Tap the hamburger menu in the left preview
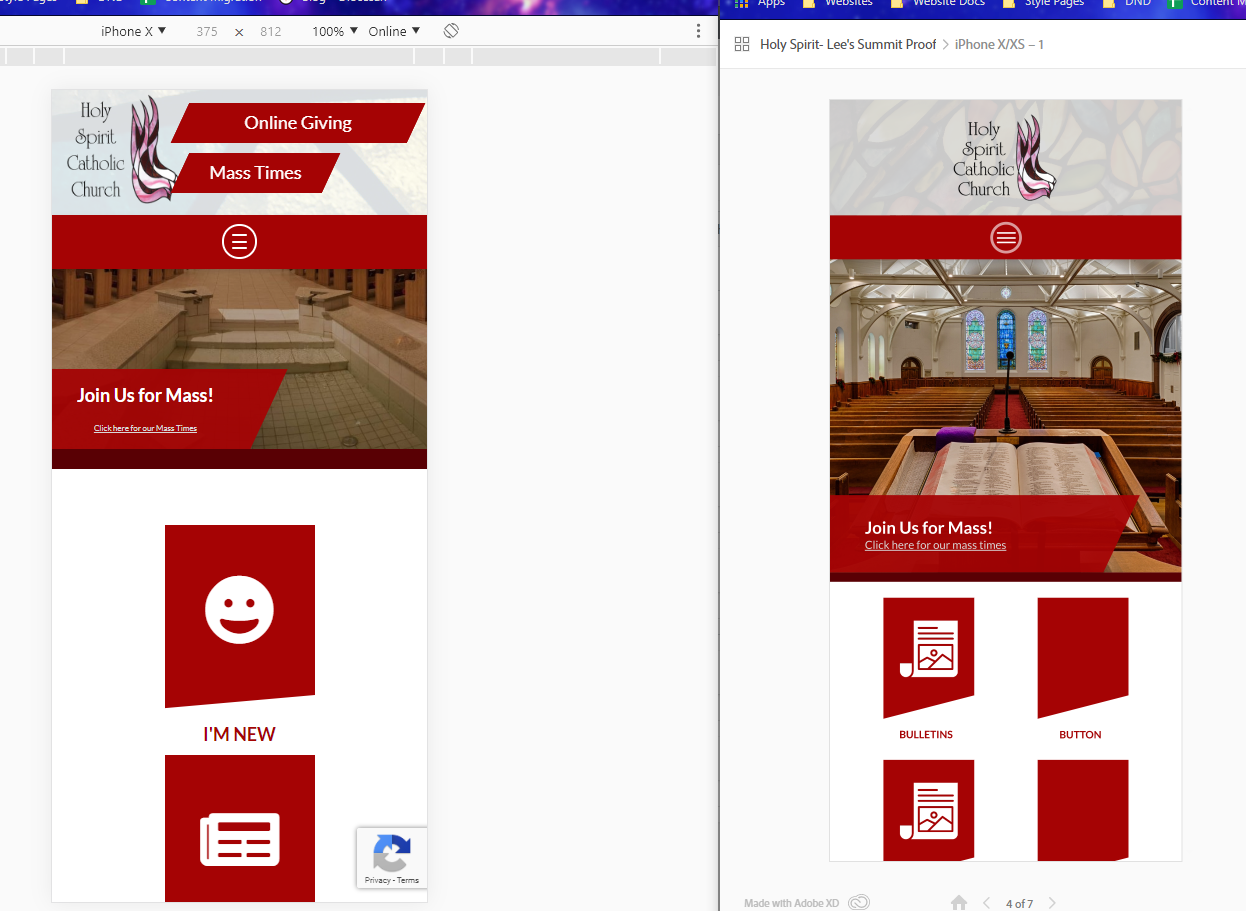Viewport: 1246px width, 911px height. 239,242
